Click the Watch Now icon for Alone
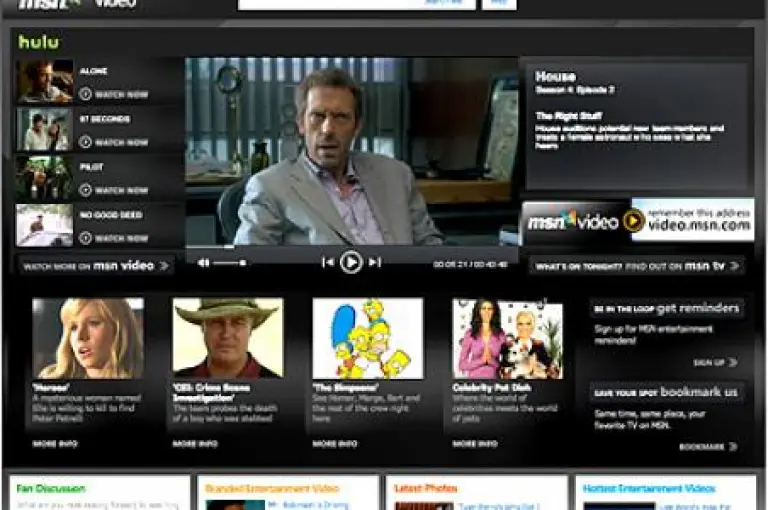 click(x=85, y=94)
